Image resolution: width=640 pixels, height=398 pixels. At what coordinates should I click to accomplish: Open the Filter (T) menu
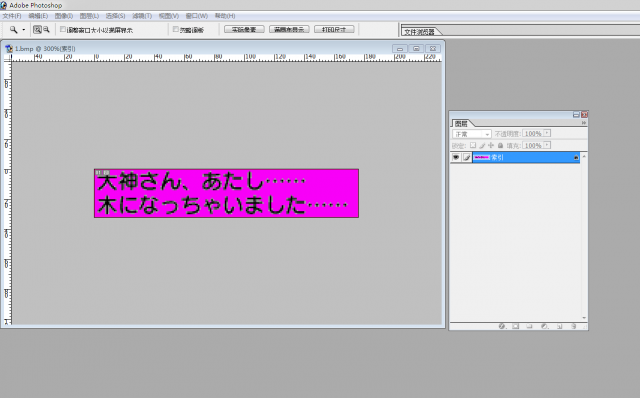(142, 16)
